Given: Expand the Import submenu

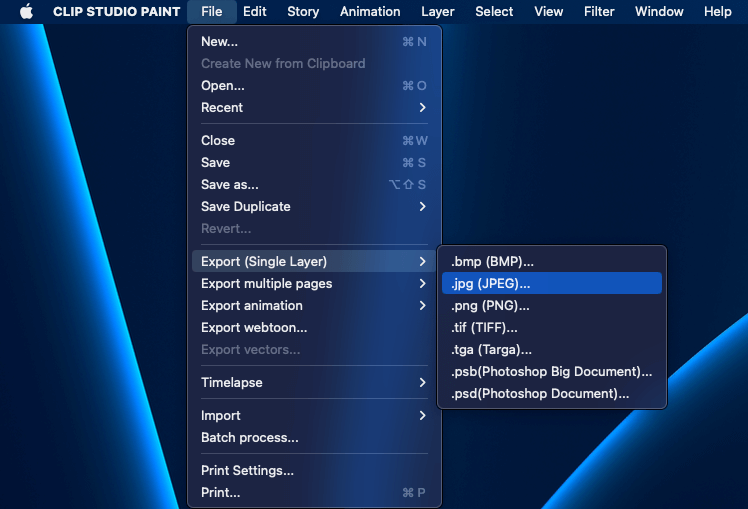Looking at the screenshot, I should click(x=314, y=415).
